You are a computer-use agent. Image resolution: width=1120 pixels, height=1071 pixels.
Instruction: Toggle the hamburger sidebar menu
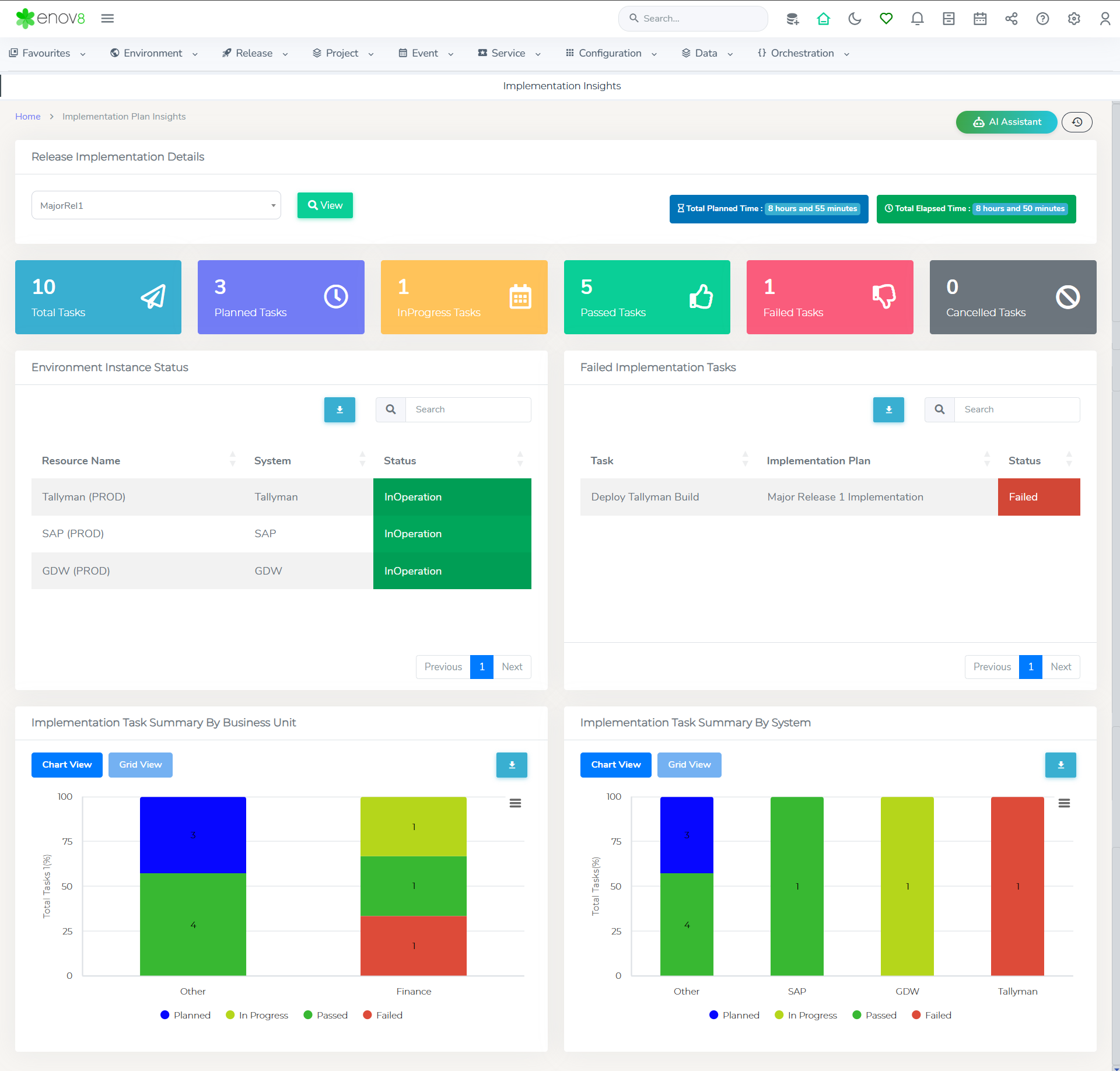(107, 19)
